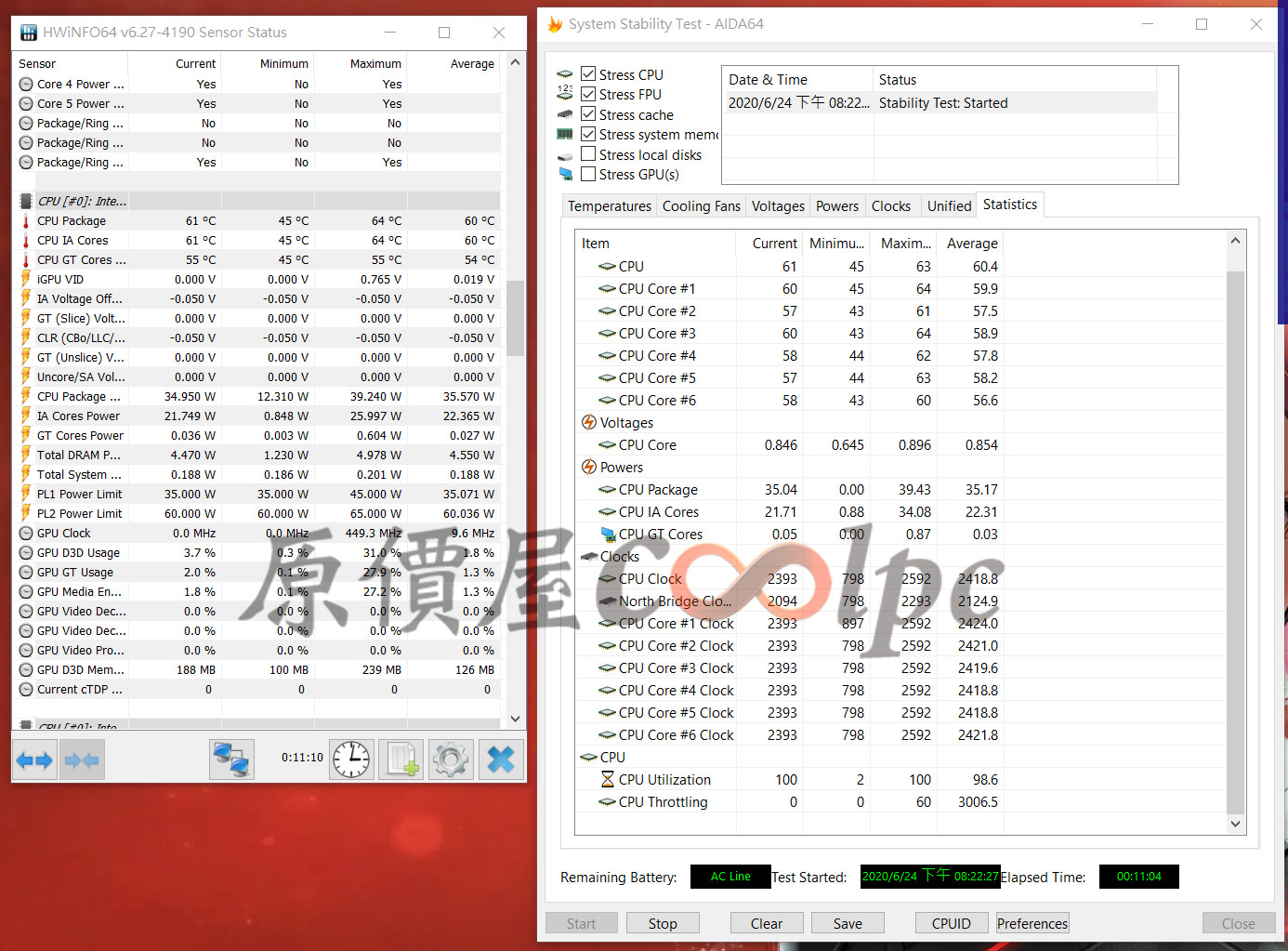Click the Date & Time log column header
The image size is (1288, 951).
pyautogui.click(x=797, y=80)
